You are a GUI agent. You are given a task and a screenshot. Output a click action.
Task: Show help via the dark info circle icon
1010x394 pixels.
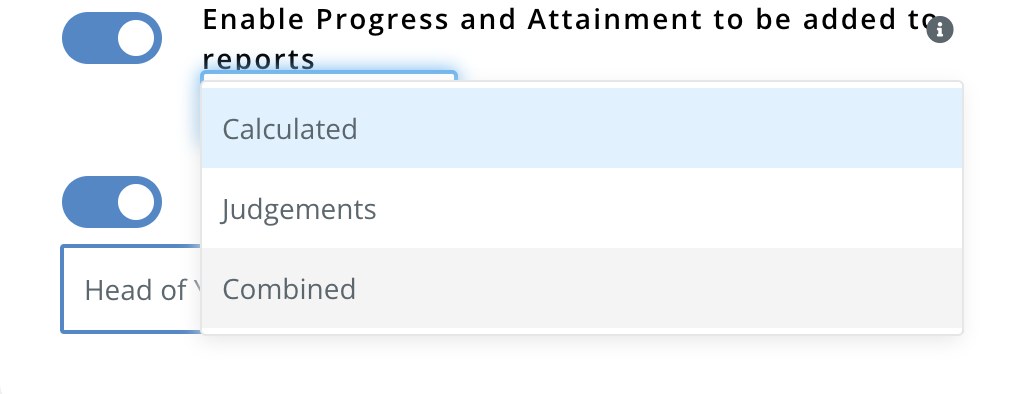(x=939, y=30)
